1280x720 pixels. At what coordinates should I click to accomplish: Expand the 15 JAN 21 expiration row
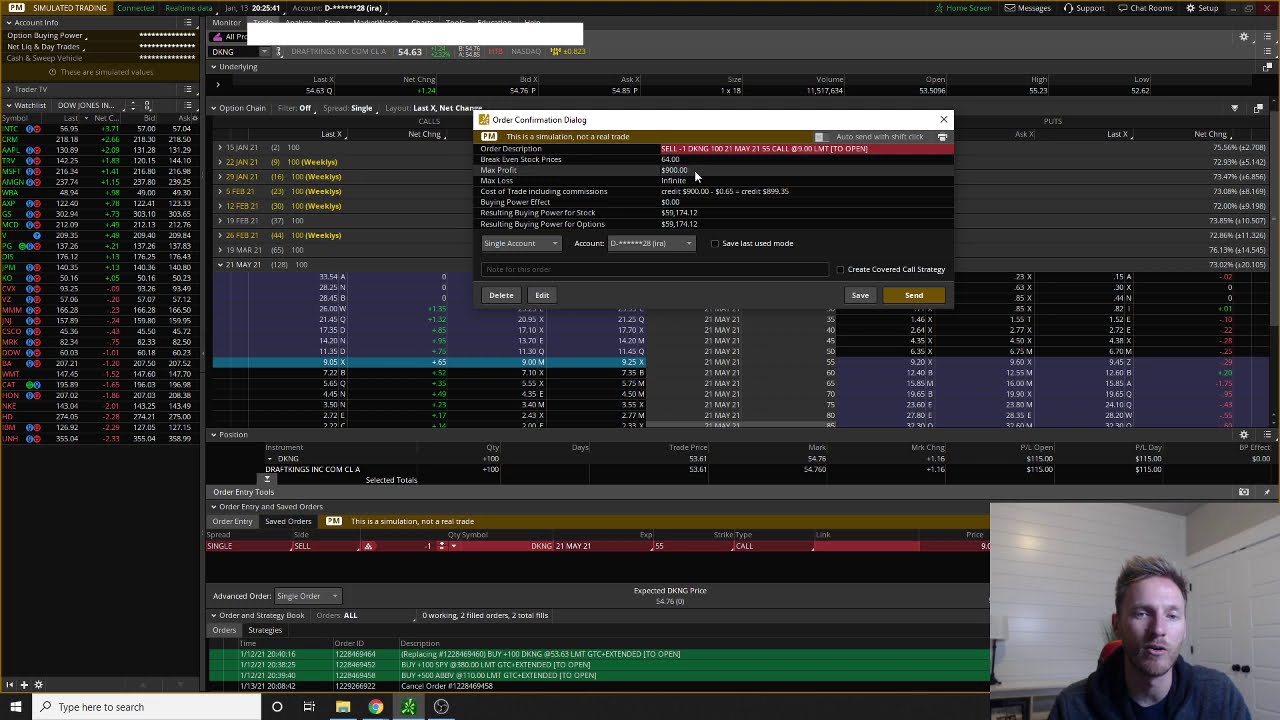point(220,147)
